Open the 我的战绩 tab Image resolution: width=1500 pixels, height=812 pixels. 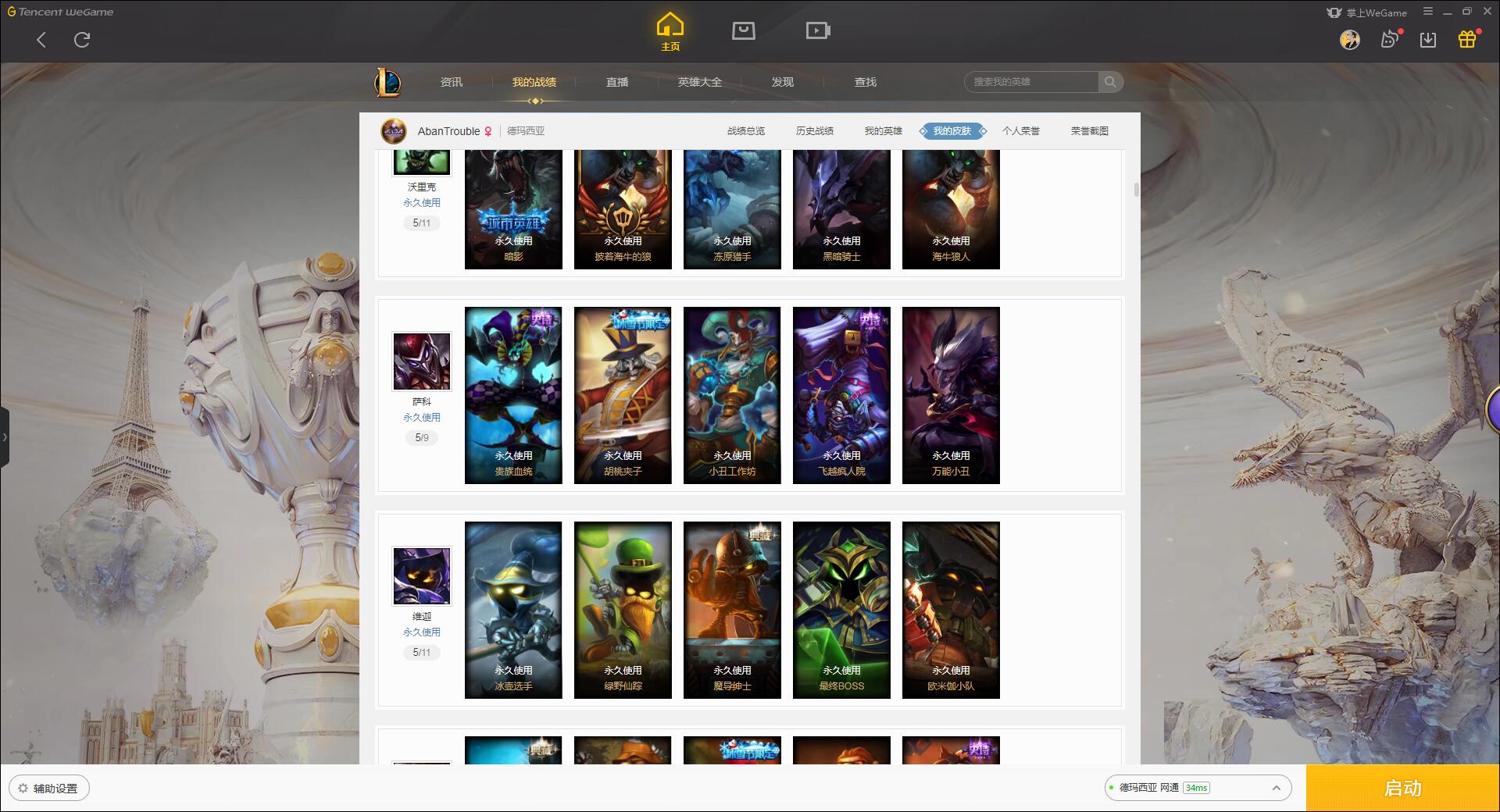(x=534, y=82)
